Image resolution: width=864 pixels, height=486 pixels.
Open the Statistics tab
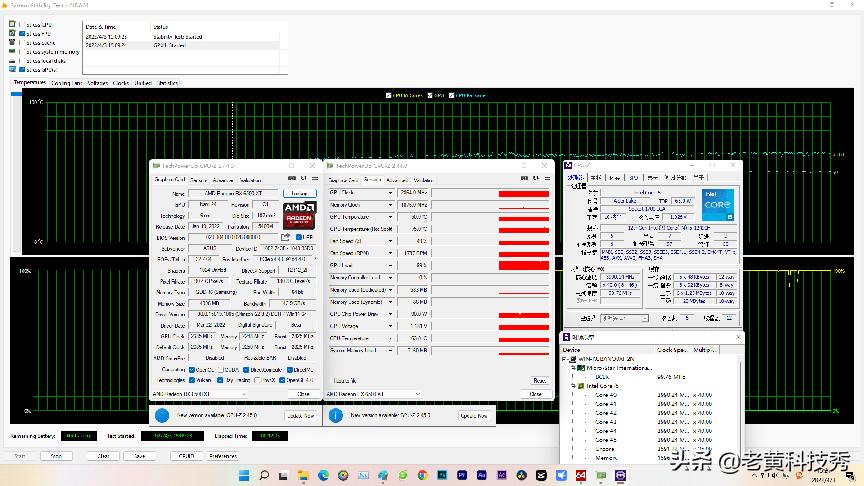(167, 83)
